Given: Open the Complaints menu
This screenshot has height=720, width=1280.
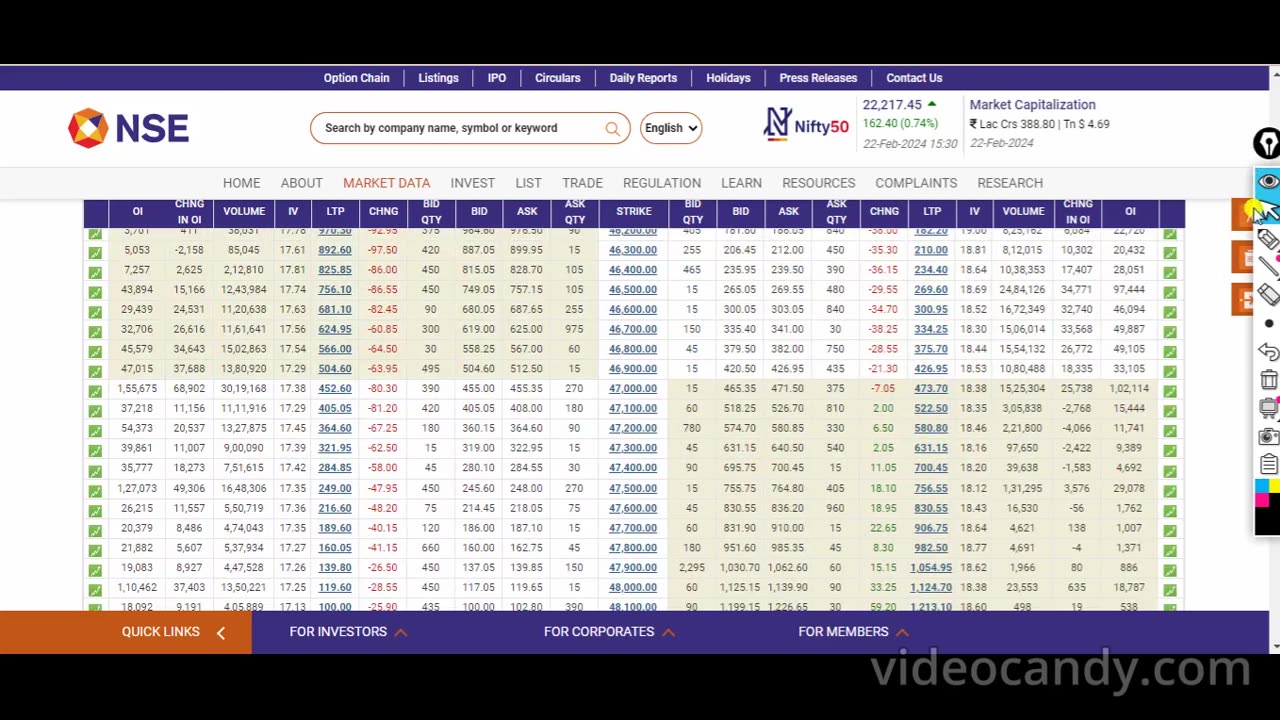Looking at the screenshot, I should pos(916,183).
